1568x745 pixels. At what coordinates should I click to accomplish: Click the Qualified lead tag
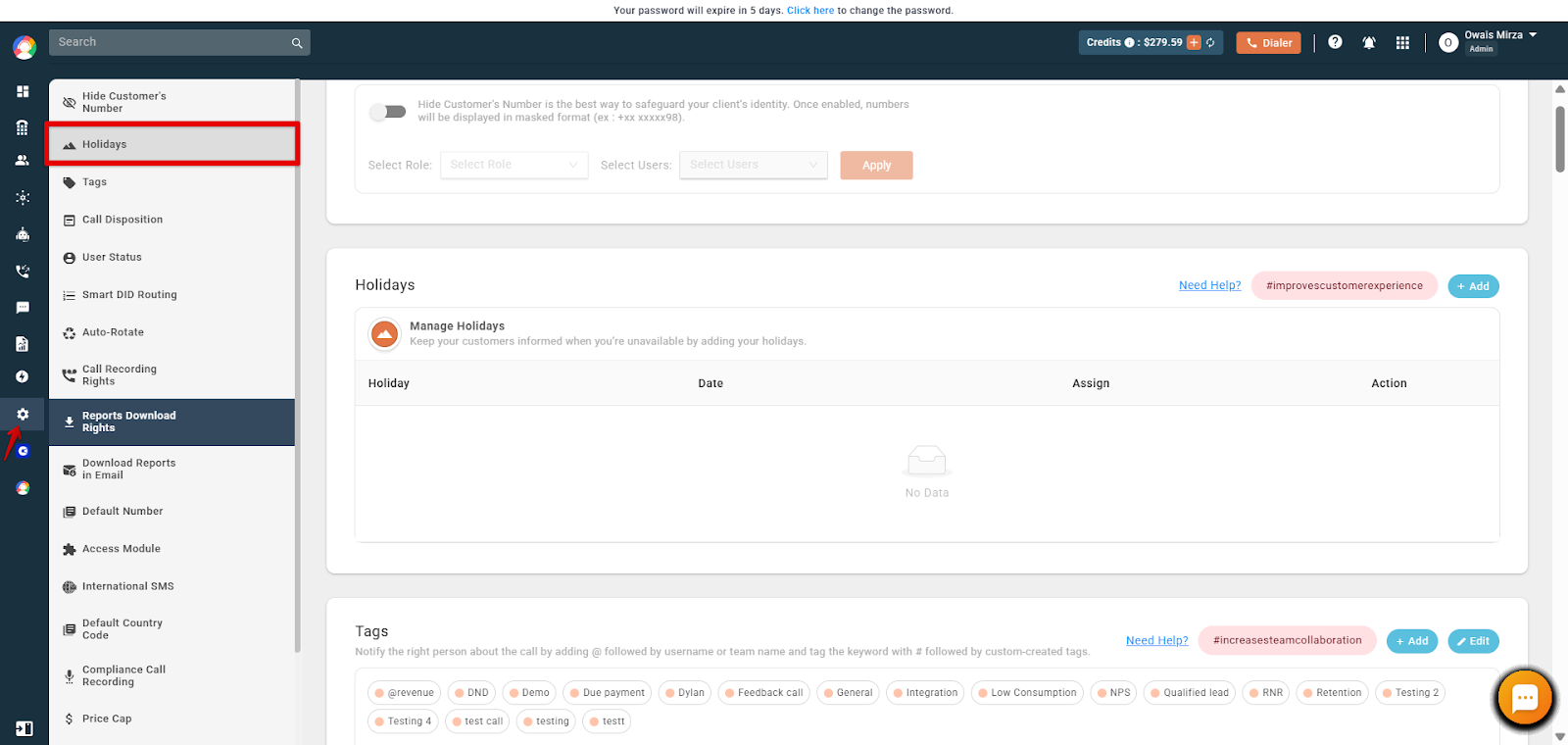tap(1190, 693)
